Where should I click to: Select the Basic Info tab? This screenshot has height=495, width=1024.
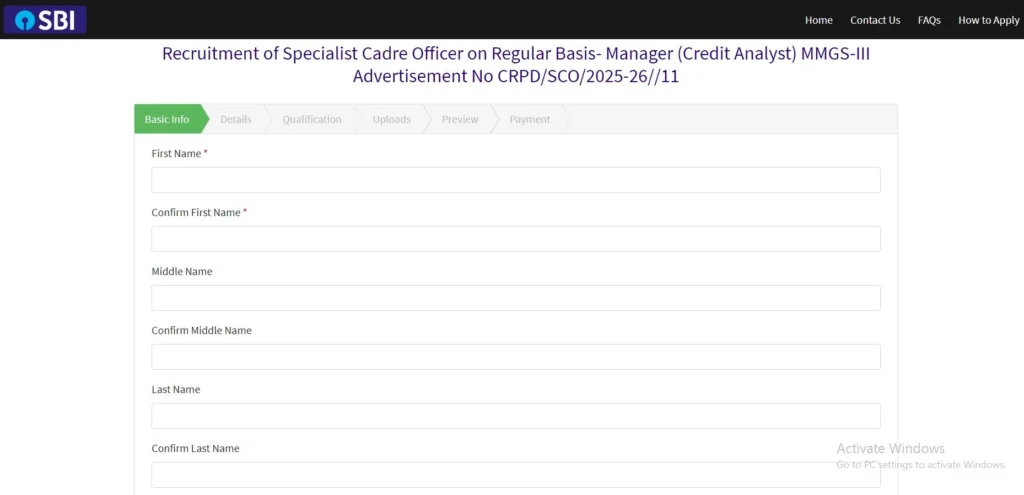[167, 119]
